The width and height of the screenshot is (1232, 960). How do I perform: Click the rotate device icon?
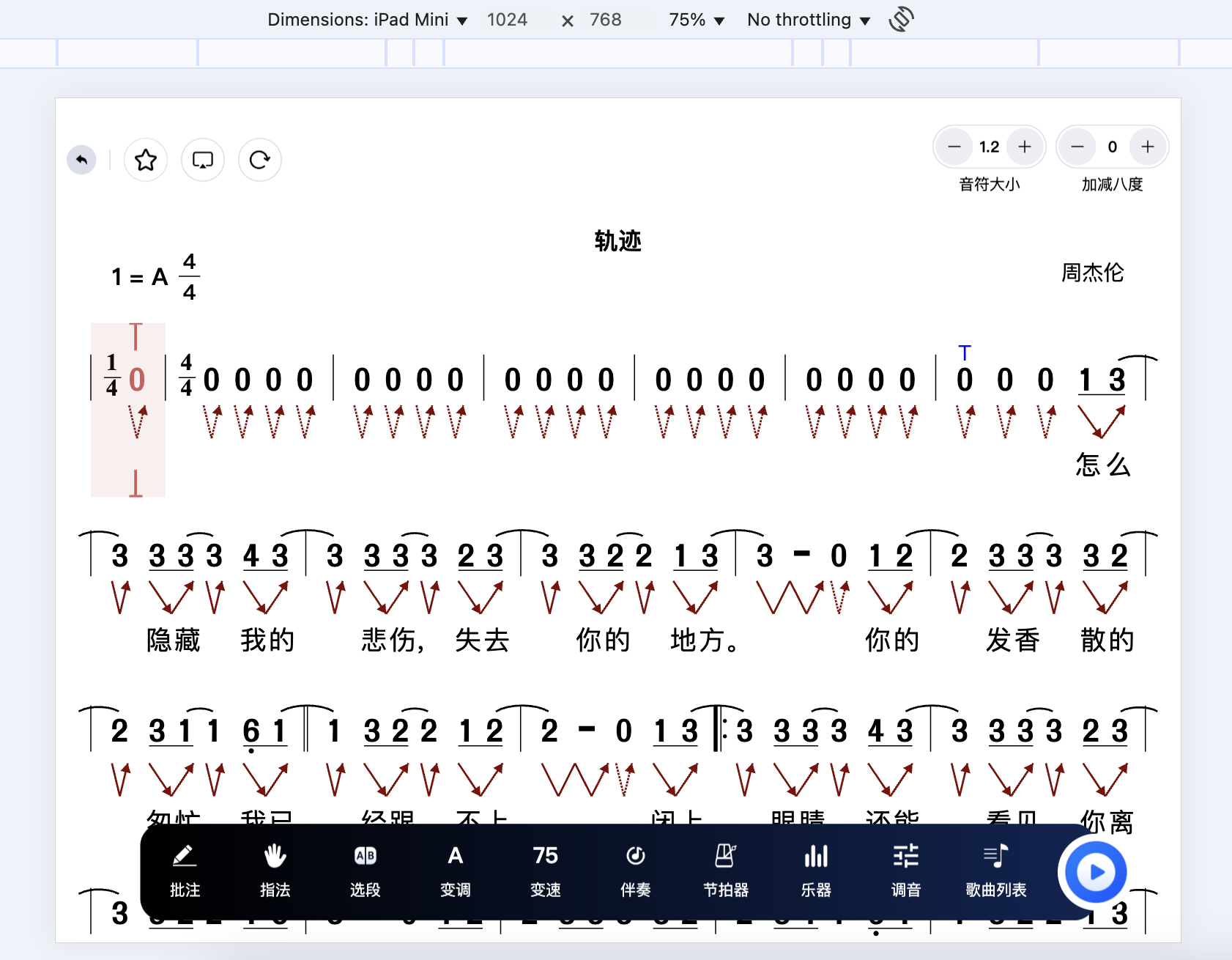pyautogui.click(x=902, y=19)
